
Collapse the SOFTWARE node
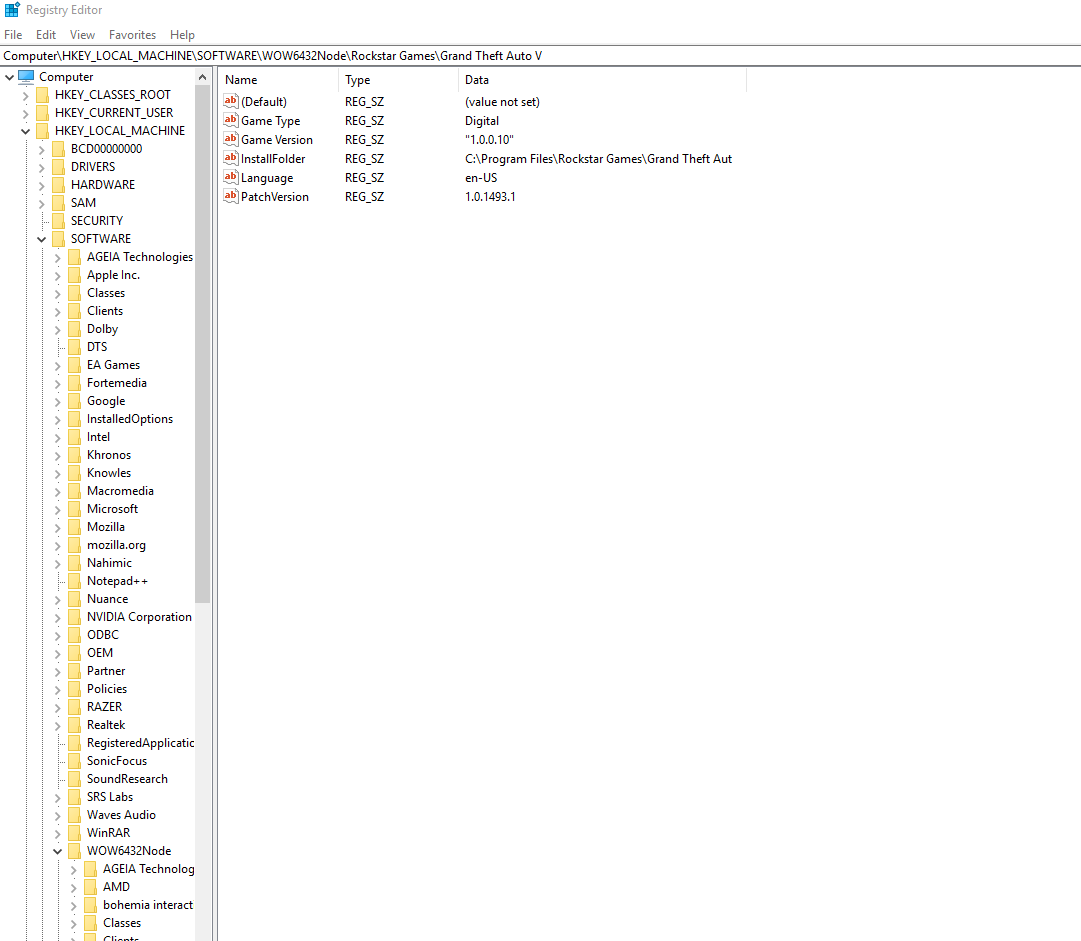point(41,239)
